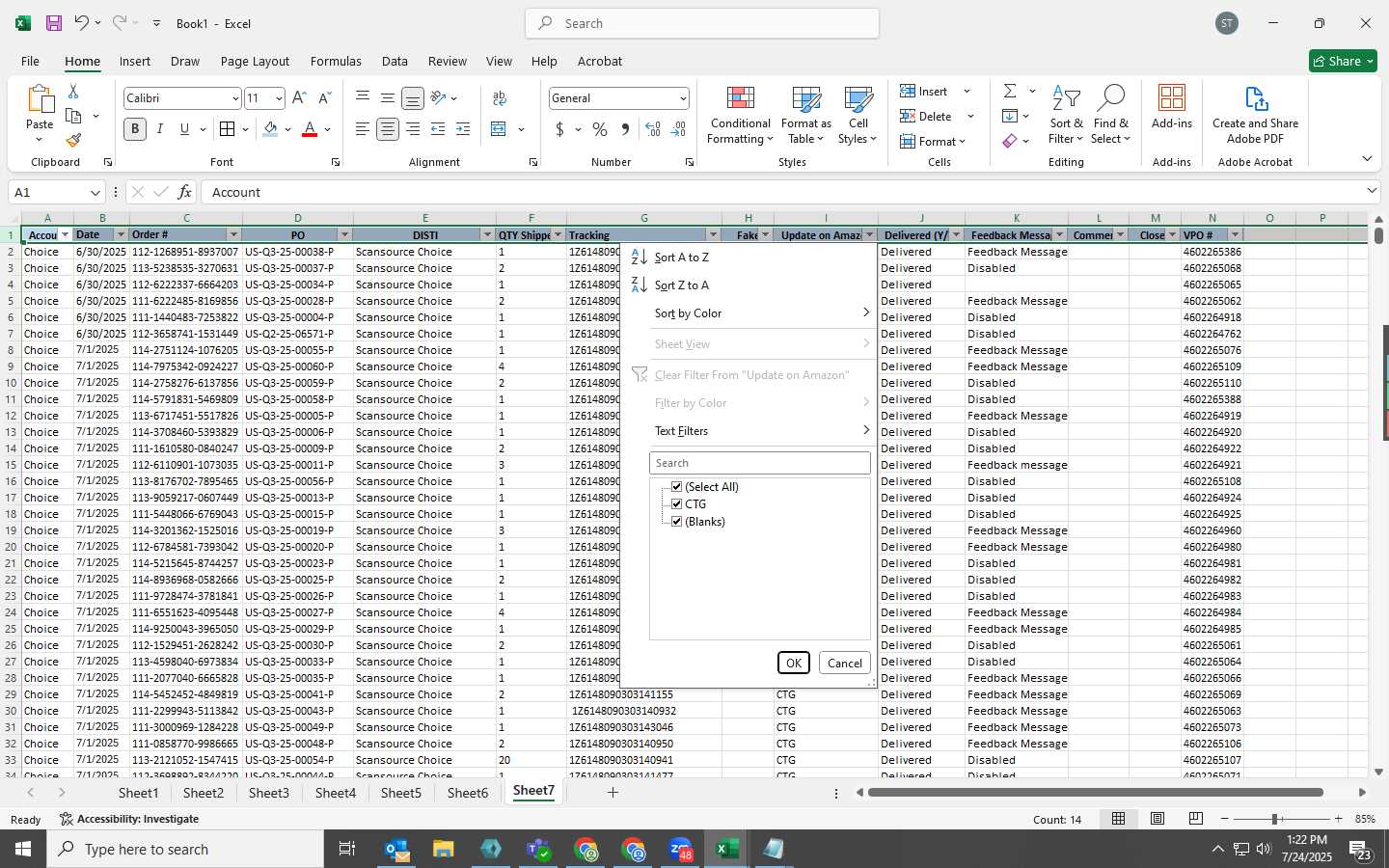Click the Save icon in the title bar

tap(54, 23)
